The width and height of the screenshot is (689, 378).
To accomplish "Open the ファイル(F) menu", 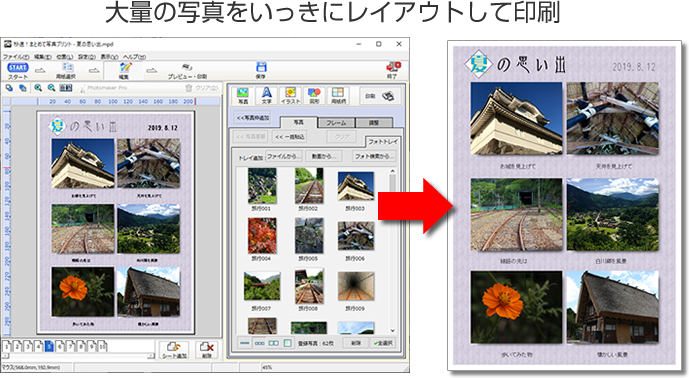I will 16,57.
